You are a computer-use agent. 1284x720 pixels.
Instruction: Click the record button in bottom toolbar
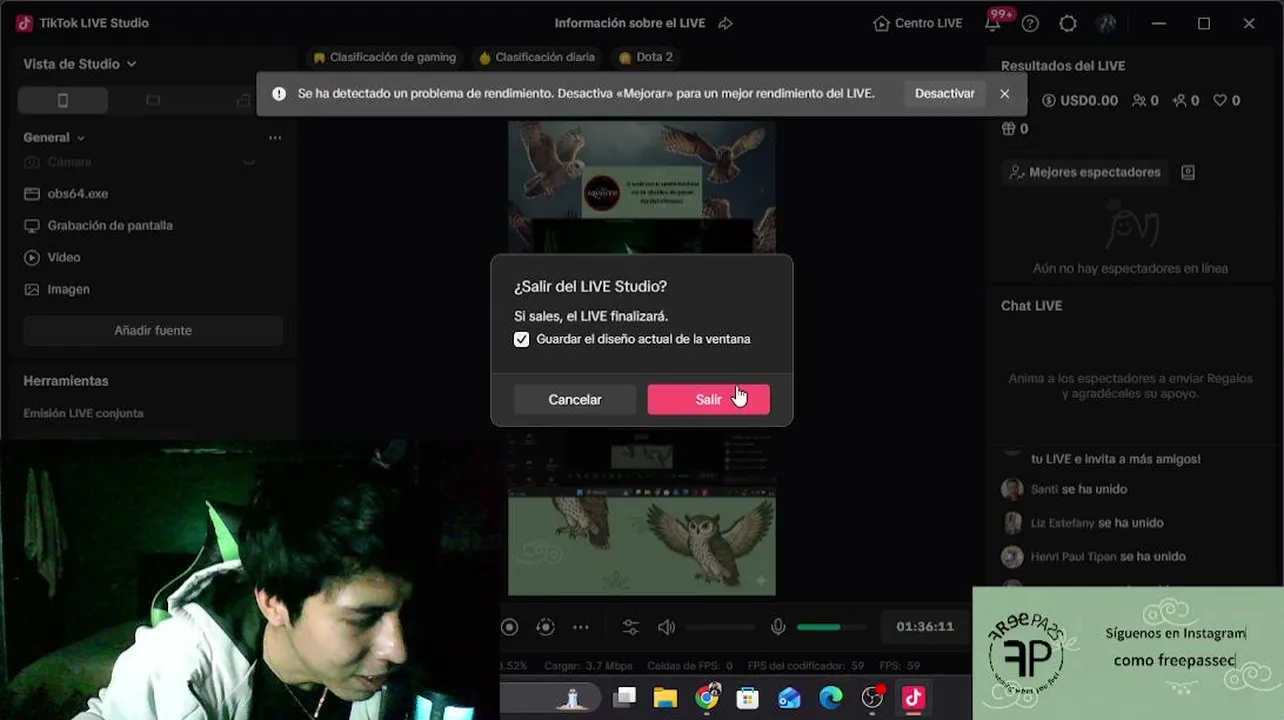pos(510,627)
